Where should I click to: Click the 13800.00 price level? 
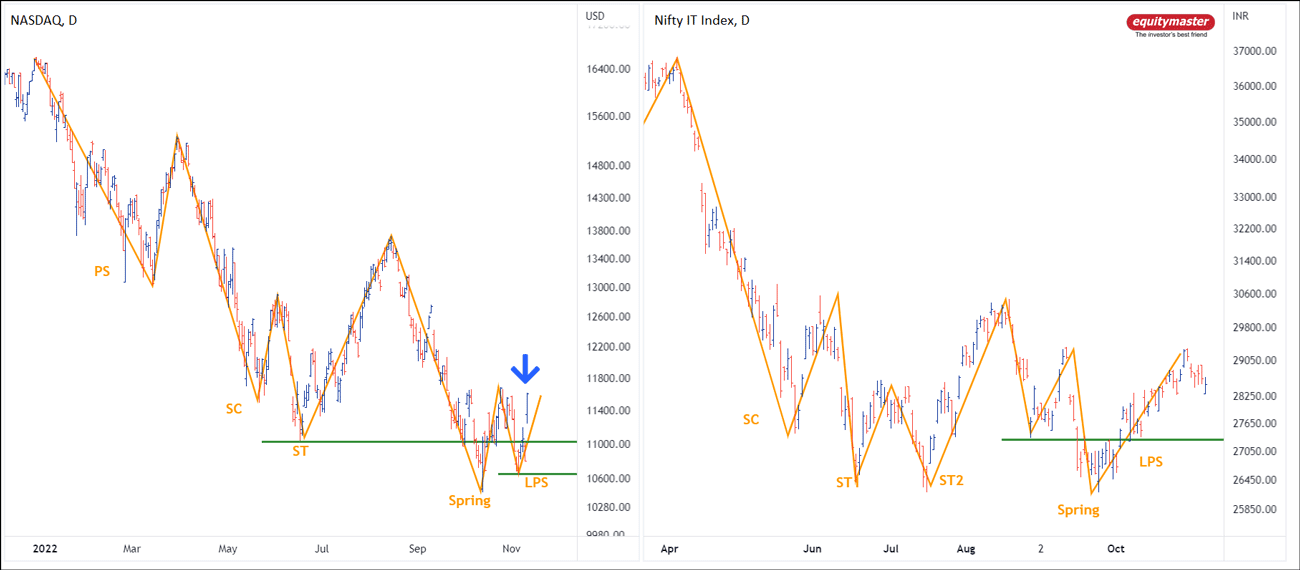(608, 231)
